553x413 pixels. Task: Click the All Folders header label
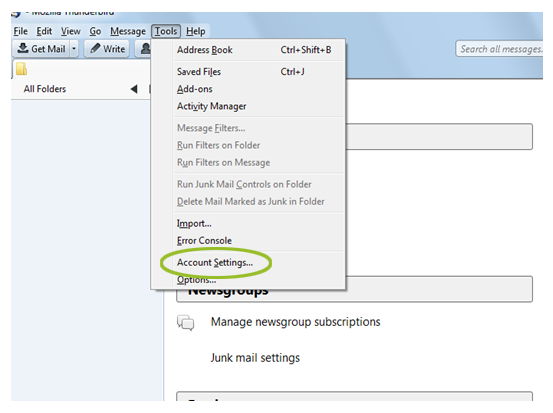click(x=45, y=89)
